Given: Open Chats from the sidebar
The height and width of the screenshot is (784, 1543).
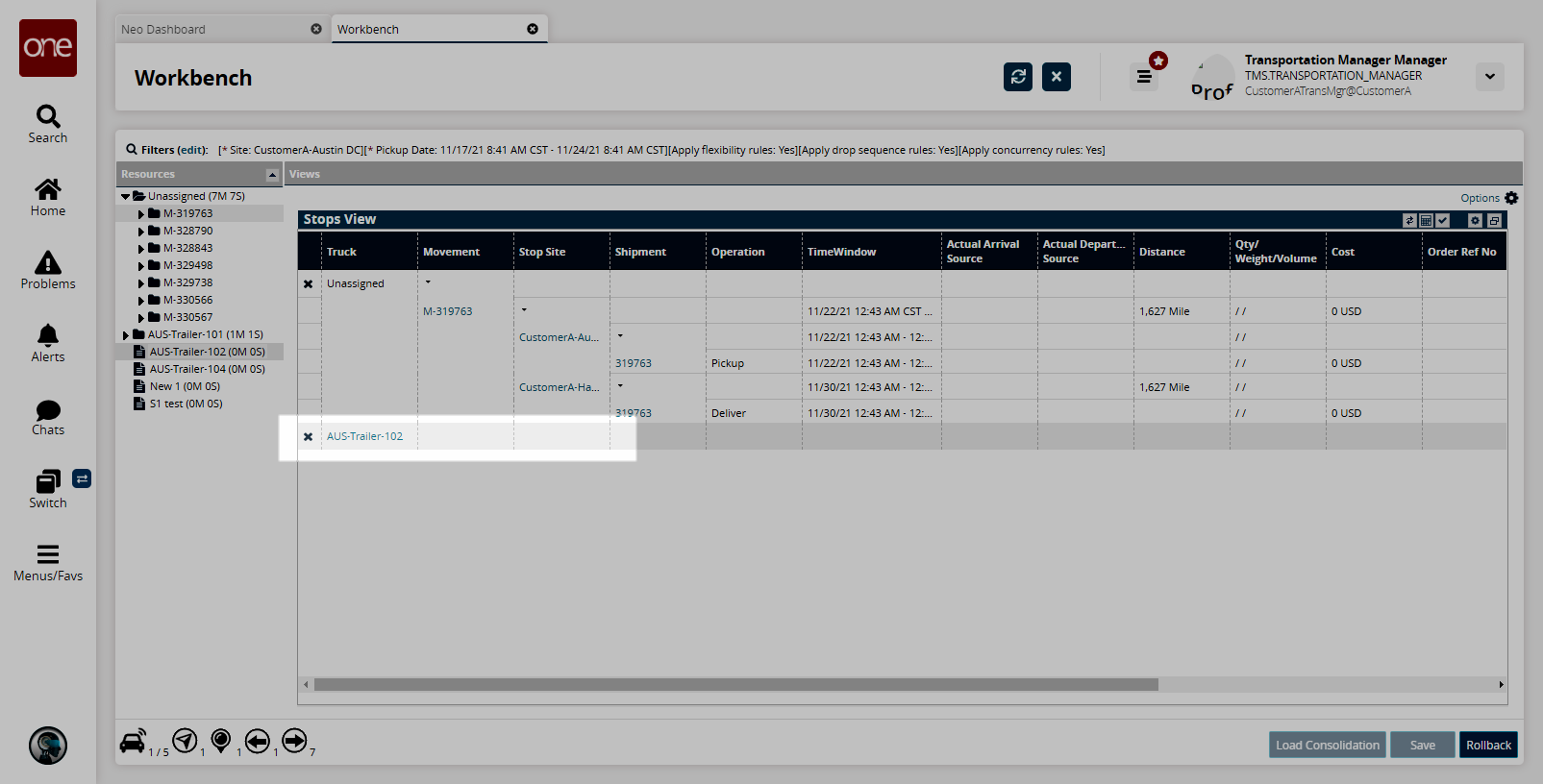Looking at the screenshot, I should [x=48, y=416].
